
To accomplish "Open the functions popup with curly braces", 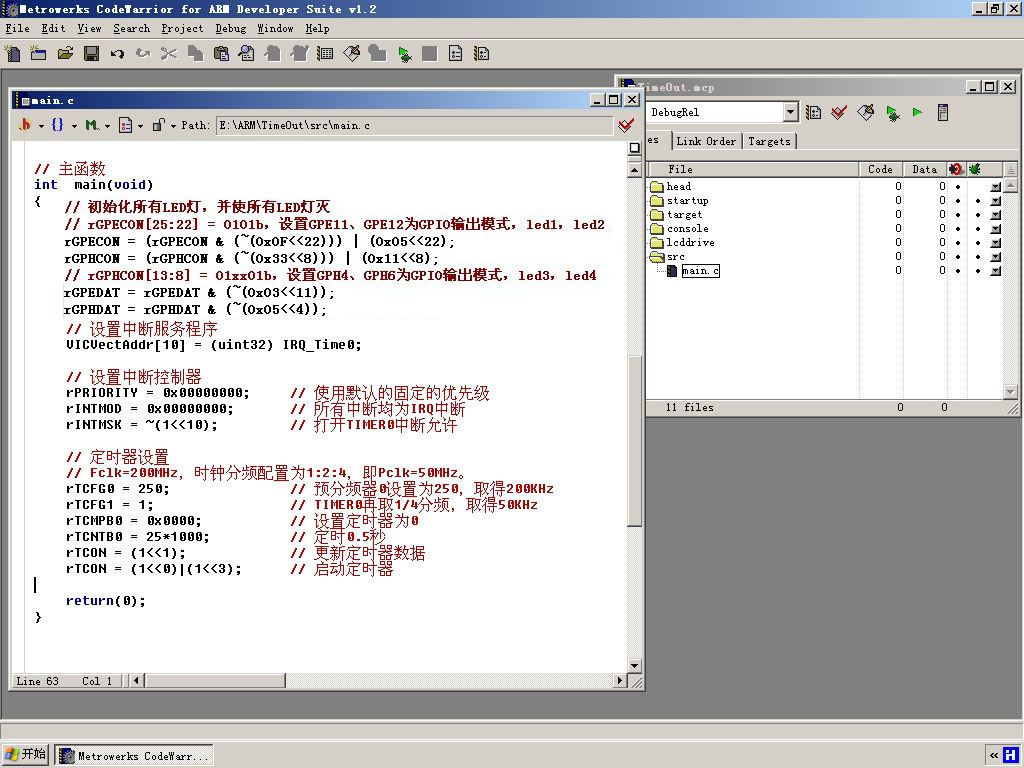I will point(64,125).
